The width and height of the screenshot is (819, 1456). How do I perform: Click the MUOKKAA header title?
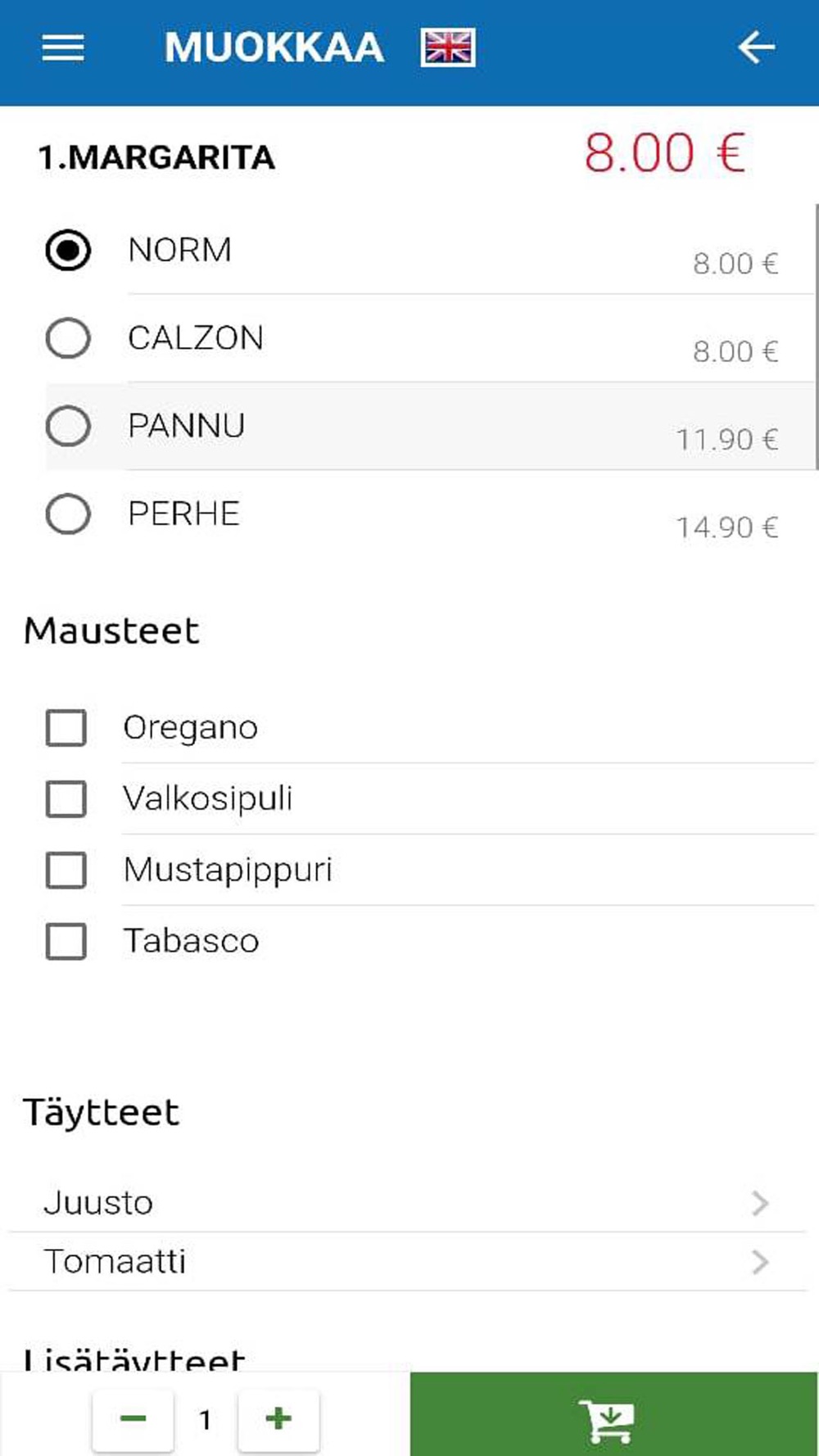pos(274,47)
